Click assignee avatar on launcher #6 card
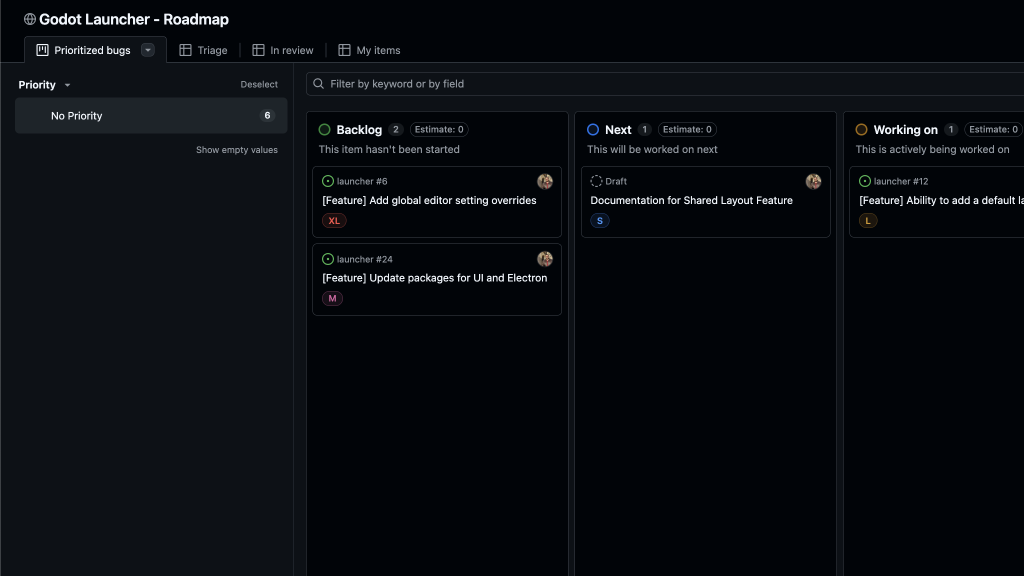The width and height of the screenshot is (1024, 576). pos(545,182)
